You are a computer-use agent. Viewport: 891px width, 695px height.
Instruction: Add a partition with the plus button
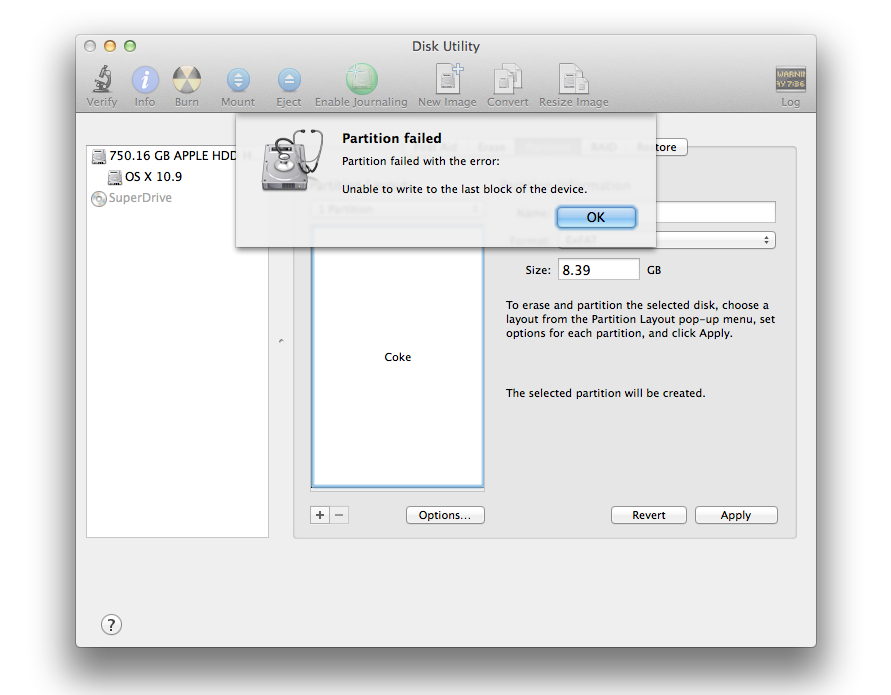point(320,515)
